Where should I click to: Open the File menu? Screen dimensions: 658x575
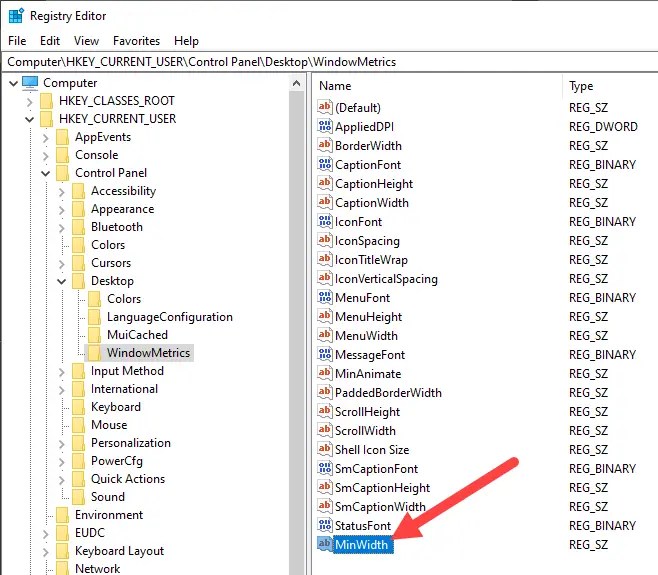coord(17,41)
